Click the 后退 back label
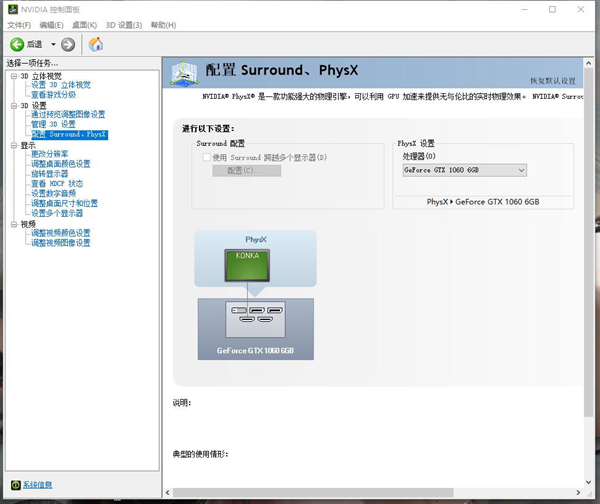 point(34,44)
